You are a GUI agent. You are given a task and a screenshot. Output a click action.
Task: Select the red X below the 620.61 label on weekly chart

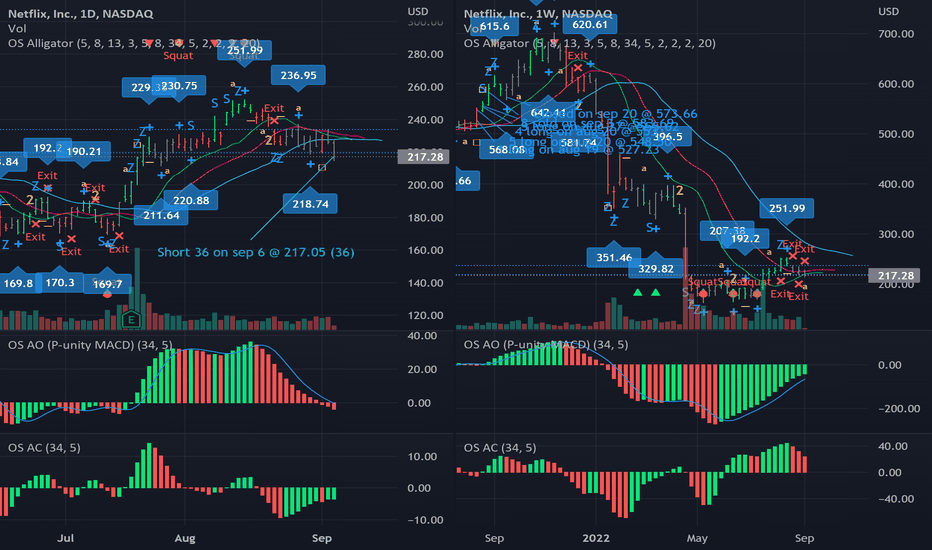pyautogui.click(x=578, y=68)
